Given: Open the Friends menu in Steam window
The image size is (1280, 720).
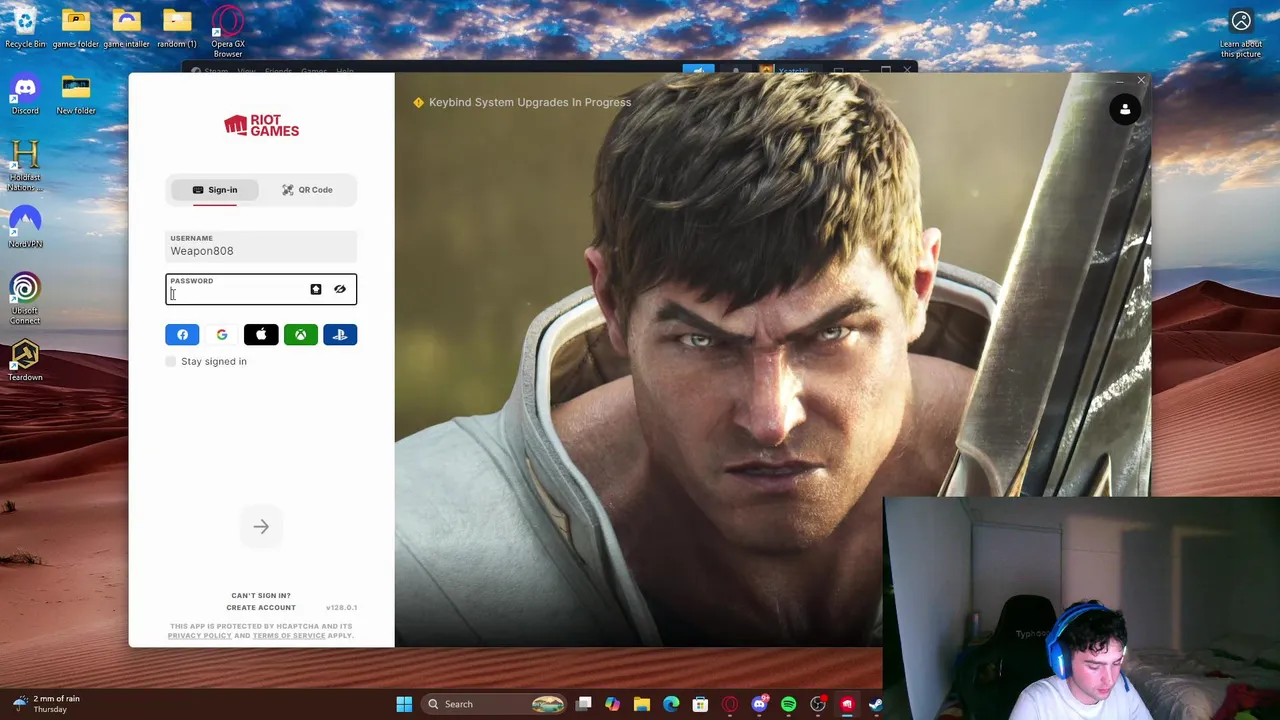Looking at the screenshot, I should (278, 71).
